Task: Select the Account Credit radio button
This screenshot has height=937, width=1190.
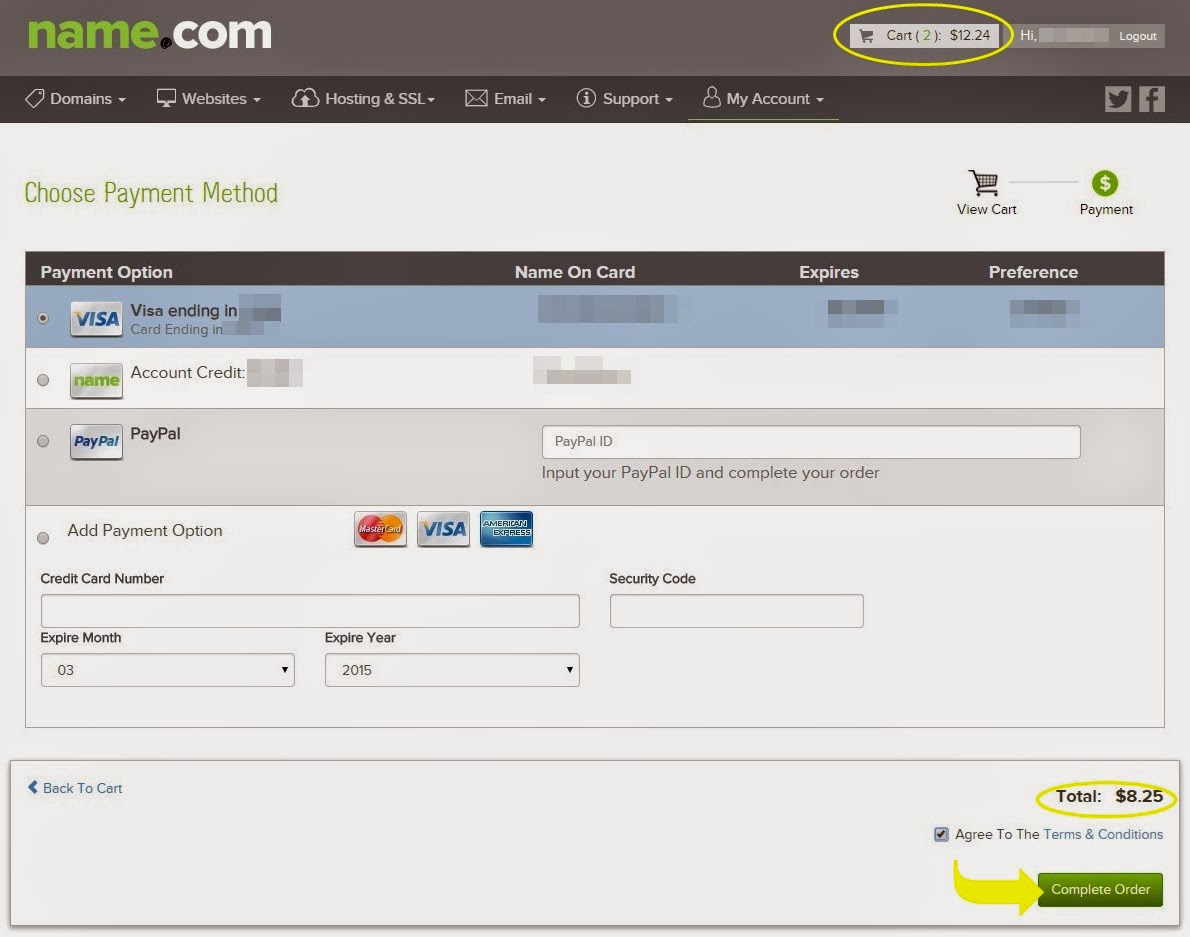Action: [x=43, y=380]
